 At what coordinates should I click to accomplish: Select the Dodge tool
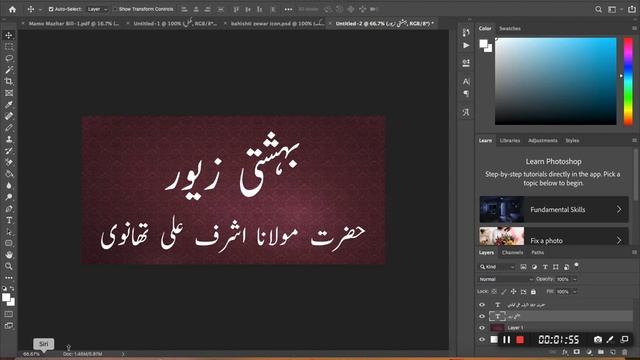pyautogui.click(x=9, y=197)
